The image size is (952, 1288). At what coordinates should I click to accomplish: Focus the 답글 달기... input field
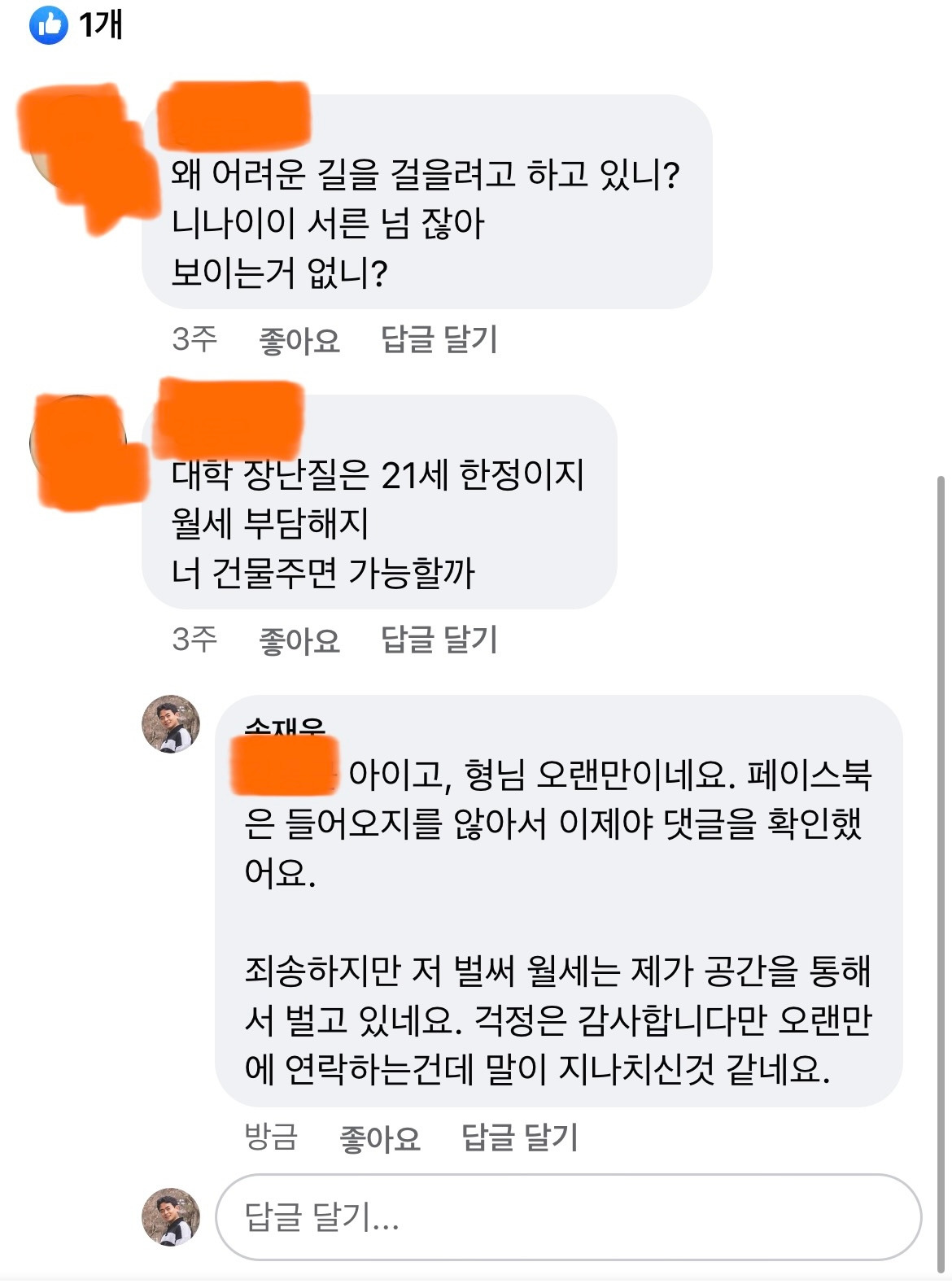pos(568,1217)
